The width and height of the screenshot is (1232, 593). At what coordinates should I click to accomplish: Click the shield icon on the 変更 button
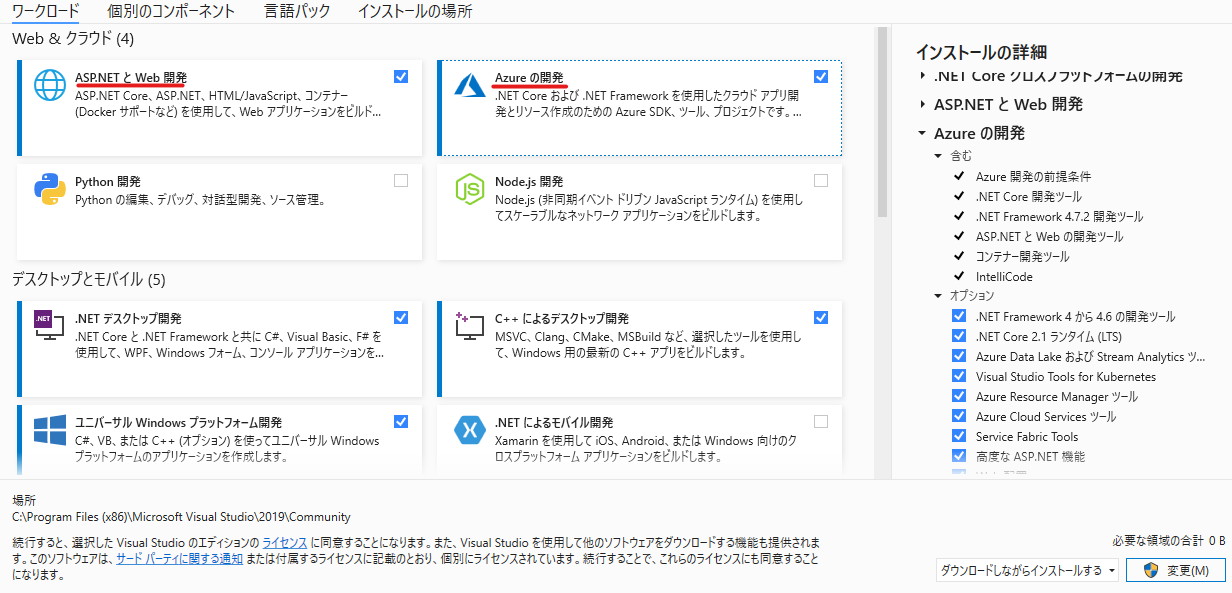pyautogui.click(x=1151, y=570)
